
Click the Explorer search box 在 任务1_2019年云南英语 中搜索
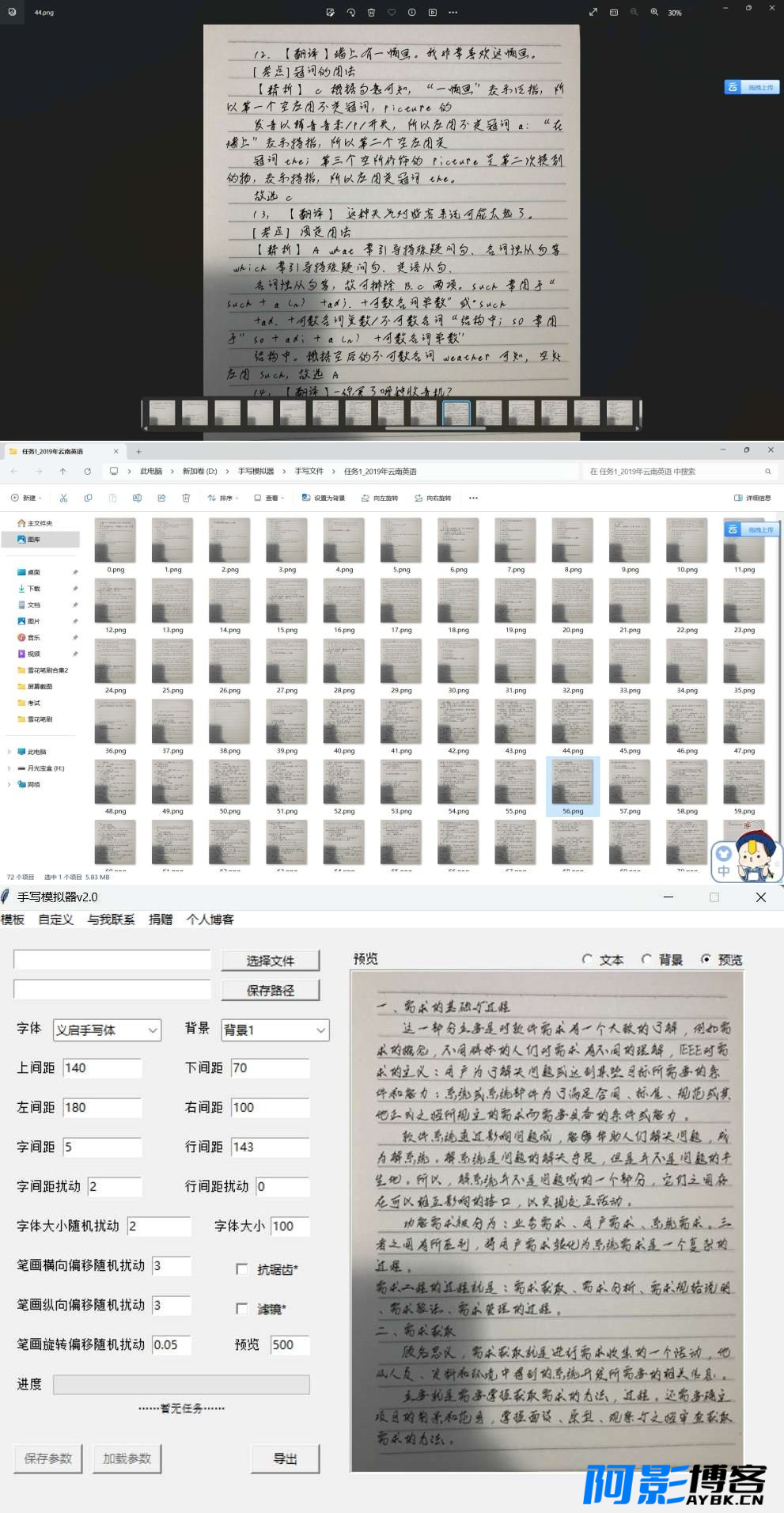tap(680, 471)
